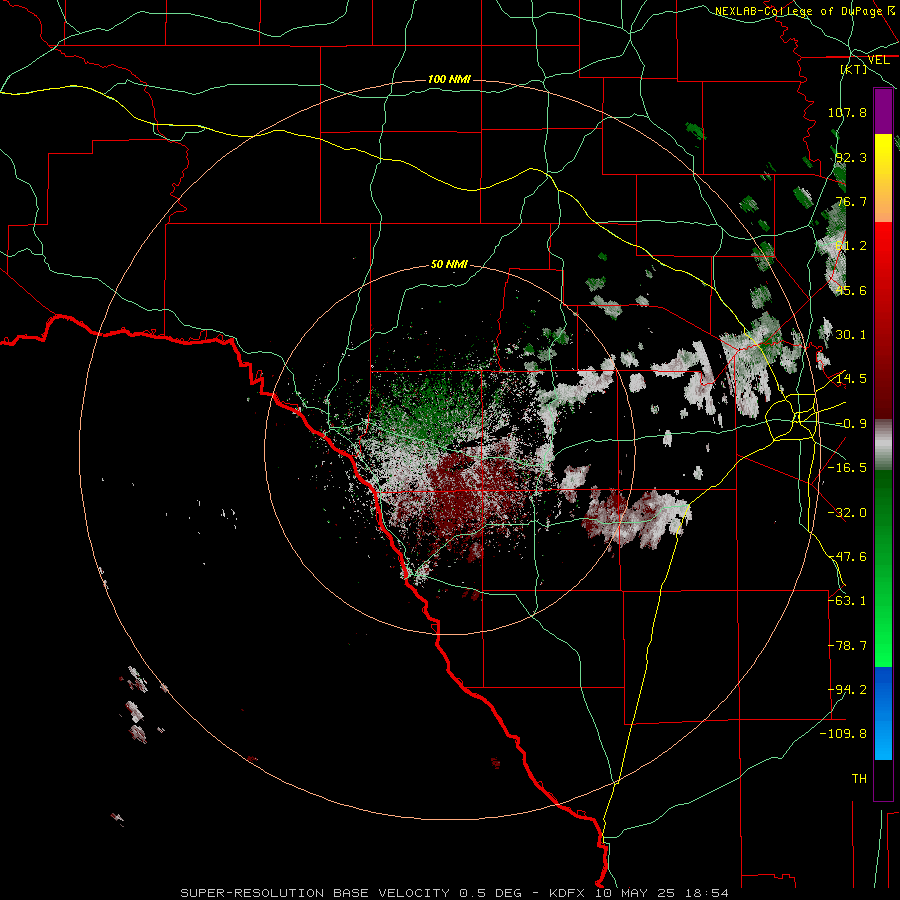The height and width of the screenshot is (900, 900).
Task: Click the VEL legend title
Action: pos(878,60)
